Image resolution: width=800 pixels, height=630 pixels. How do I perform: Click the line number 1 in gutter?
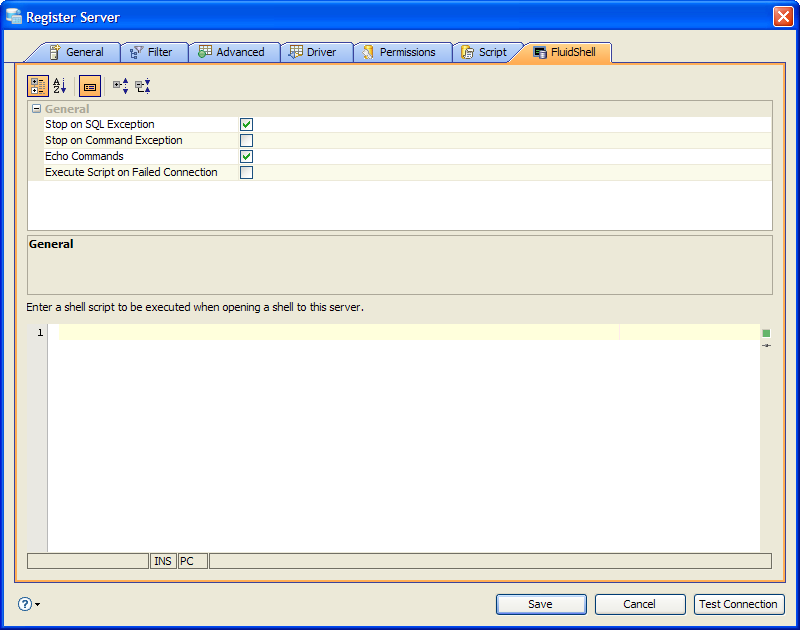(x=40, y=333)
